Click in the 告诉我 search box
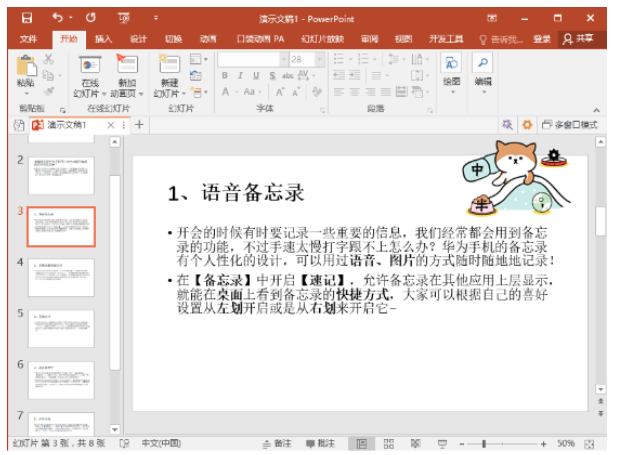 pos(501,39)
